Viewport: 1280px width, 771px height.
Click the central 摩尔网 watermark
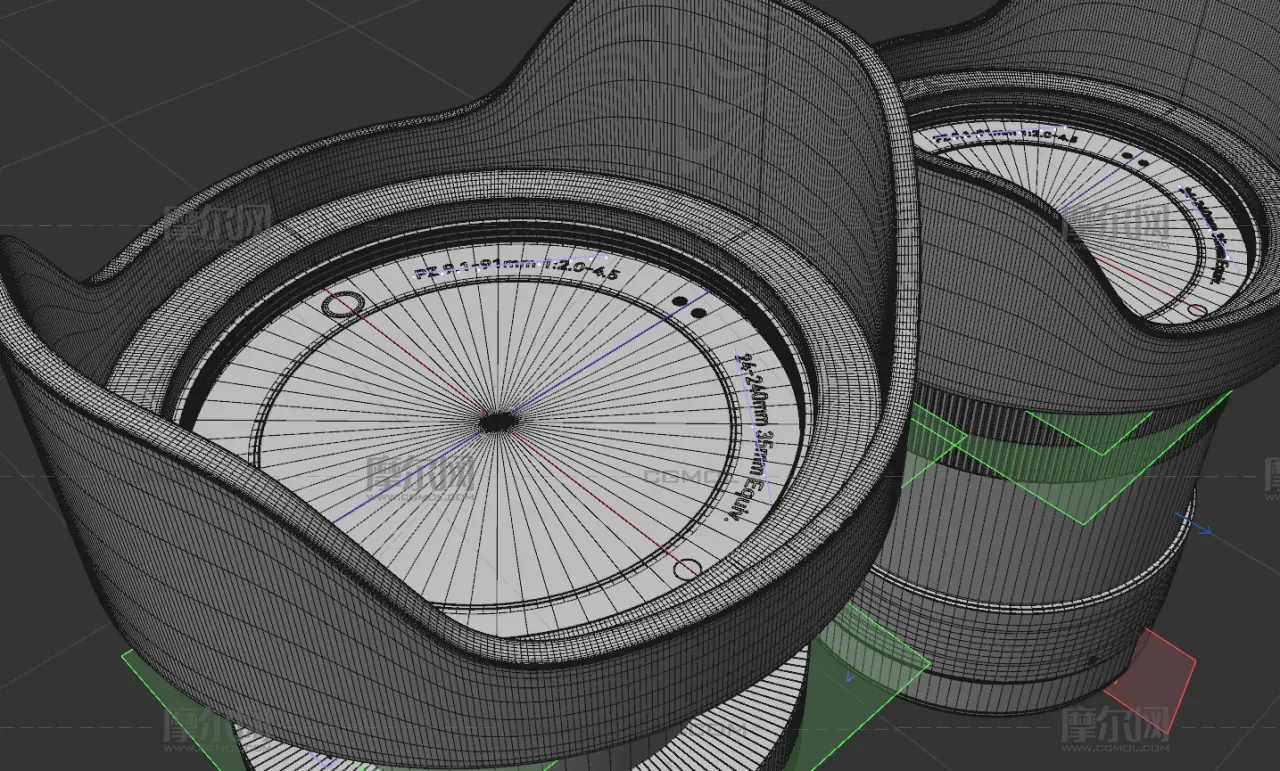pos(419,474)
